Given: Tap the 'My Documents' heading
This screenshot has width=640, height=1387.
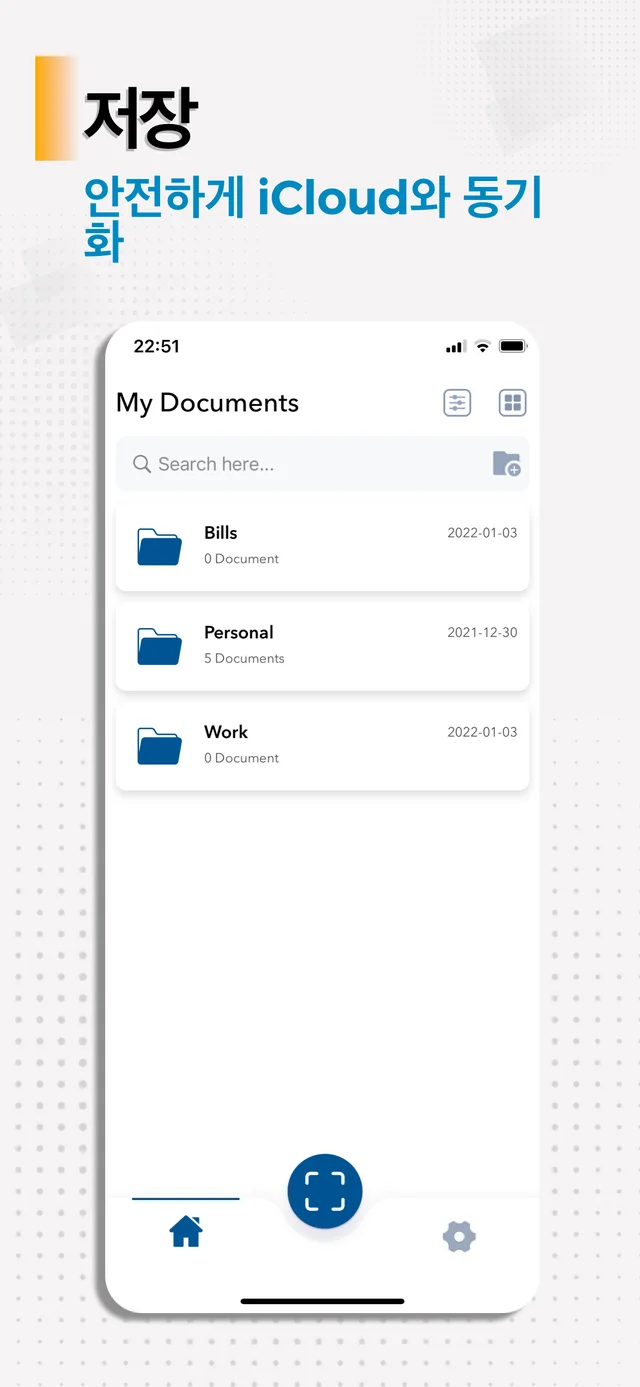Looking at the screenshot, I should point(207,403).
